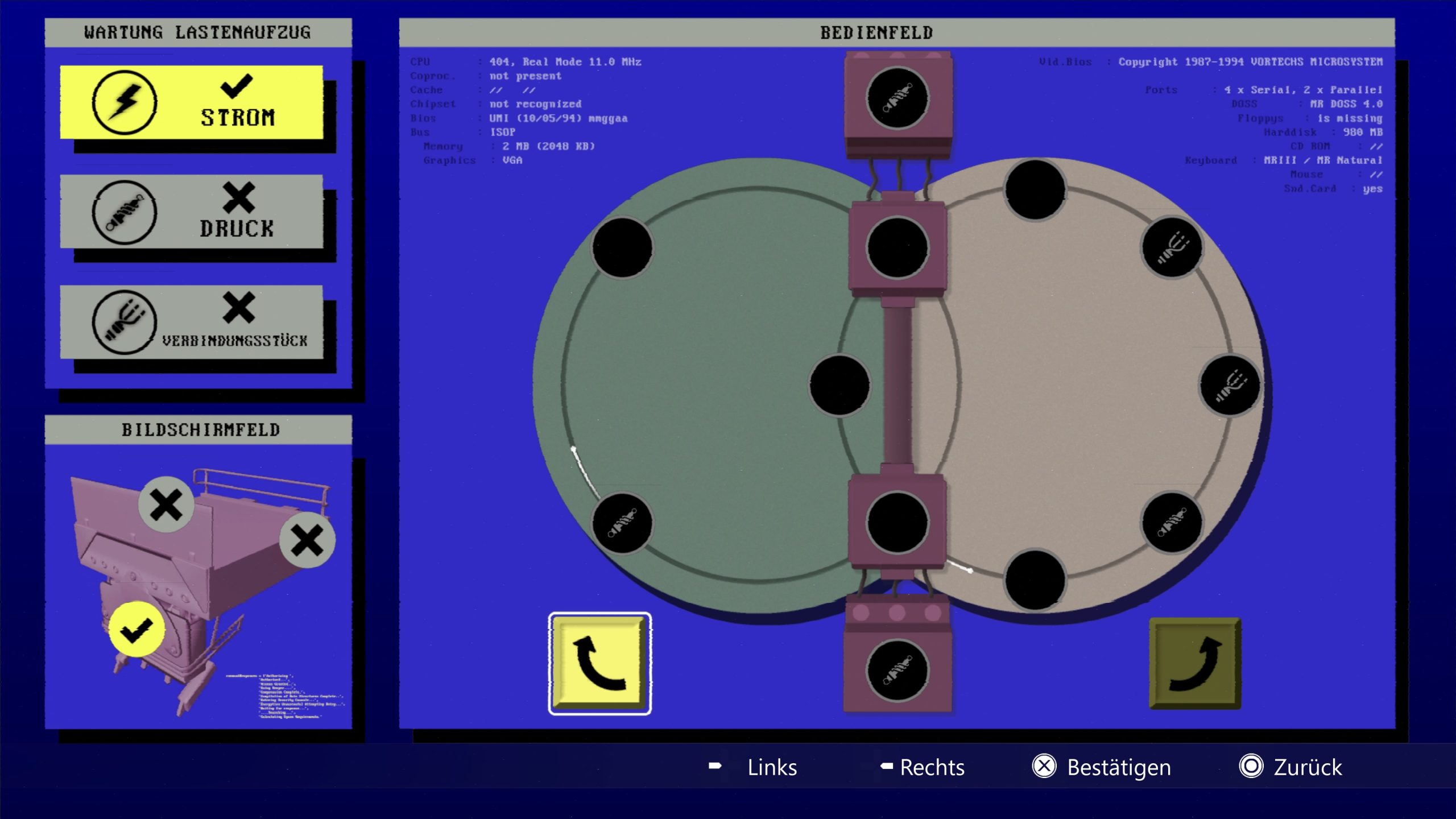This screenshot has height=819, width=1456.
Task: Click the elevator model preview in BILDSCHIRMFELD
Action: pos(200,591)
